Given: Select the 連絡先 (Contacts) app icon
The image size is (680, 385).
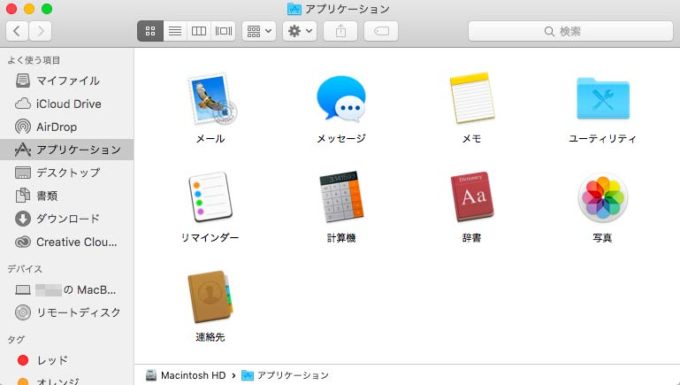Looking at the screenshot, I should click(x=210, y=297).
